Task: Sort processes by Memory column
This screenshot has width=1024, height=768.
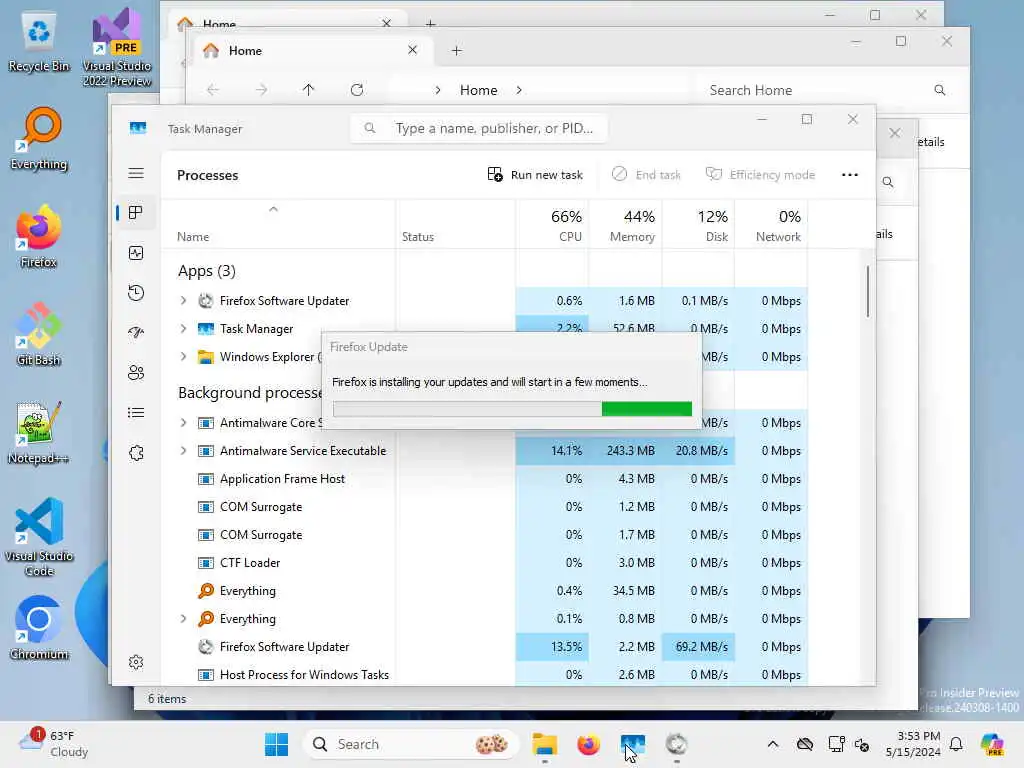Action: pos(625,225)
